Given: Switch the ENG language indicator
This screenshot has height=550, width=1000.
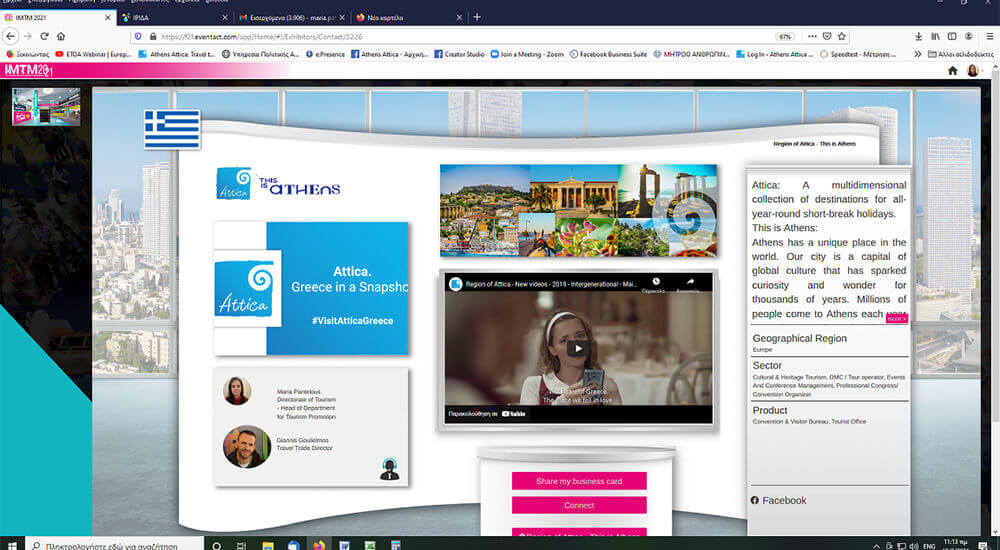Looking at the screenshot, I should (x=929, y=546).
